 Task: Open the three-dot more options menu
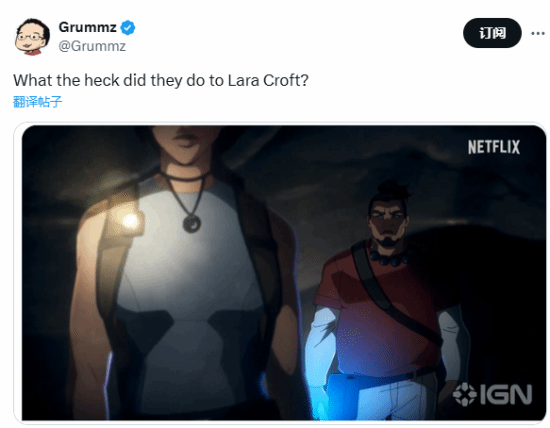pos(538,33)
